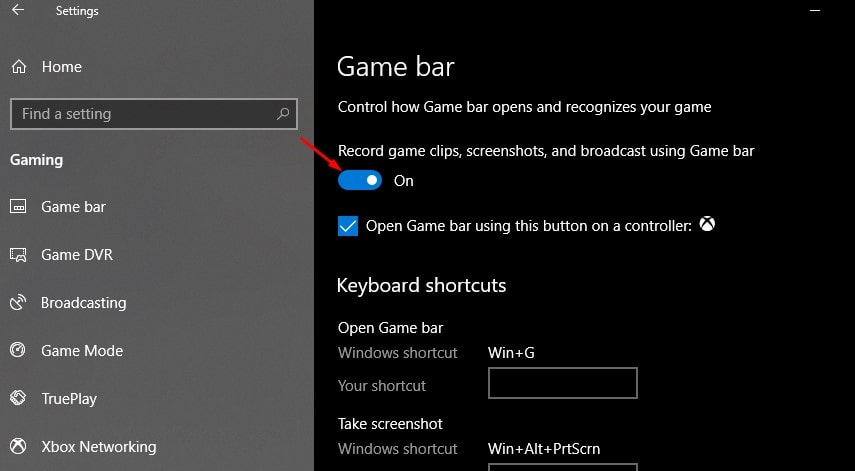Click the Win+Alt+PrtScrn shortcut text
This screenshot has height=471, width=855.
tap(544, 449)
